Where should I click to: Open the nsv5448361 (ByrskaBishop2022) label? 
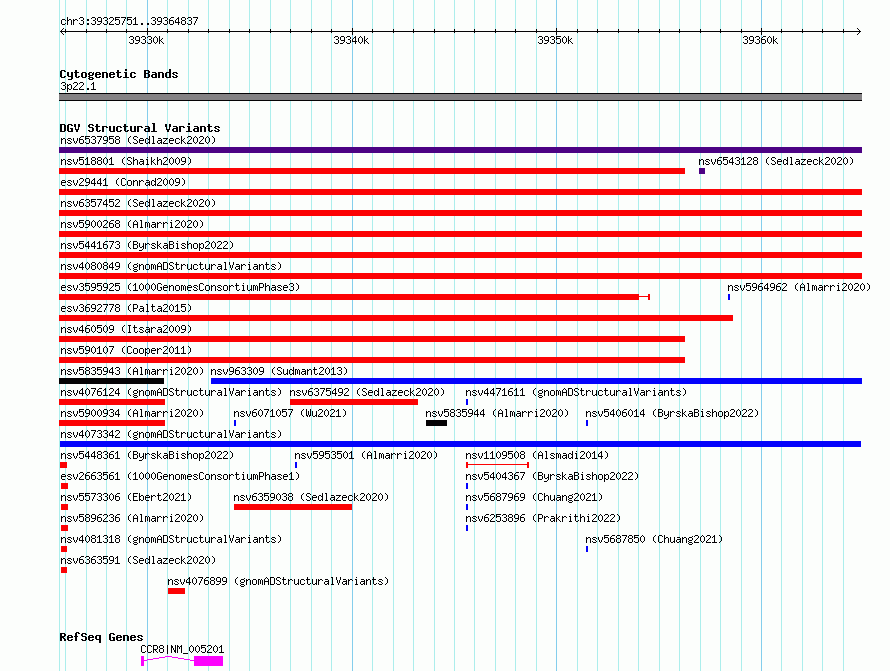coord(147,455)
